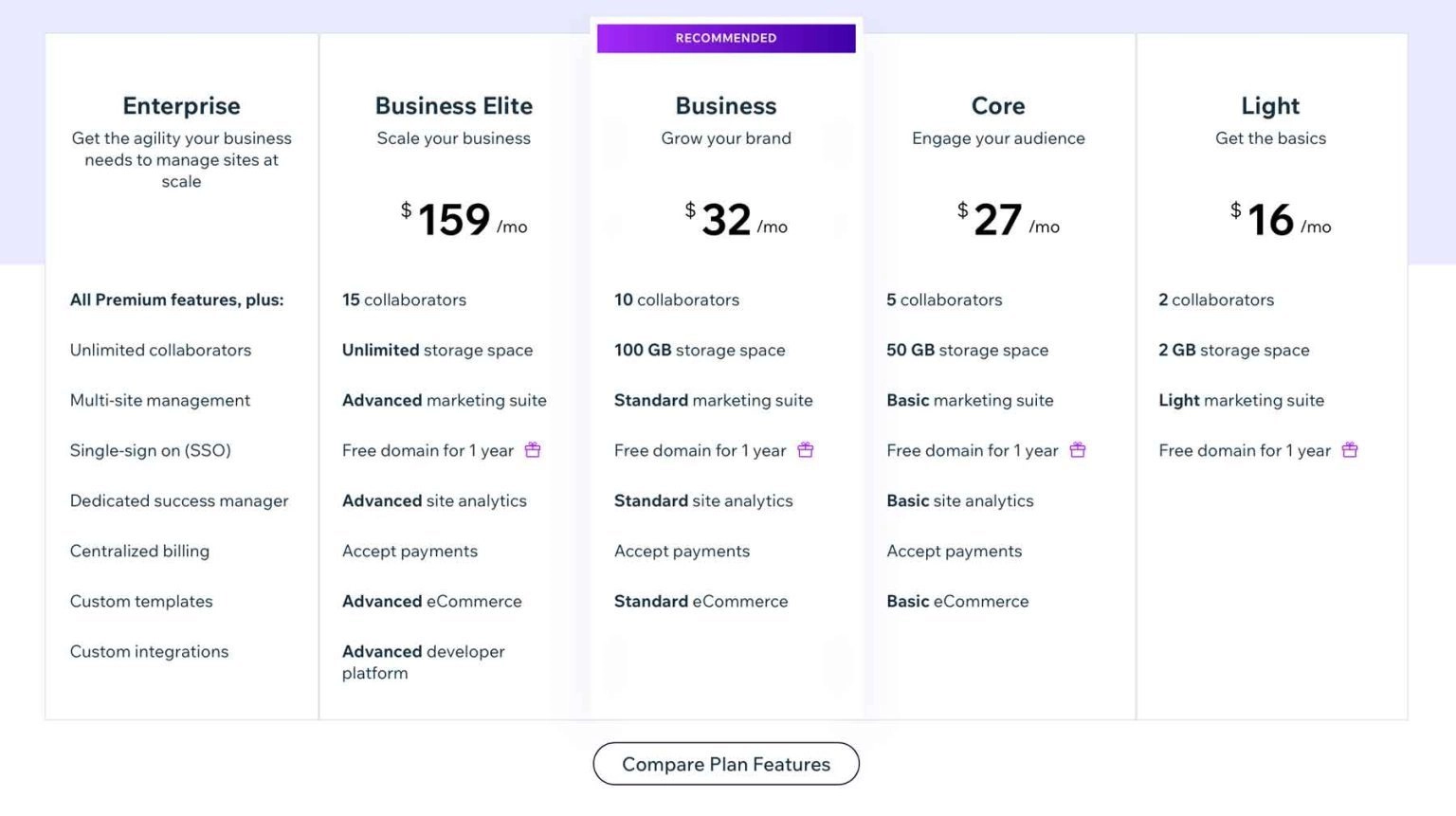1456x816 pixels.
Task: Click the $16 per month price
Action: click(x=1280, y=220)
